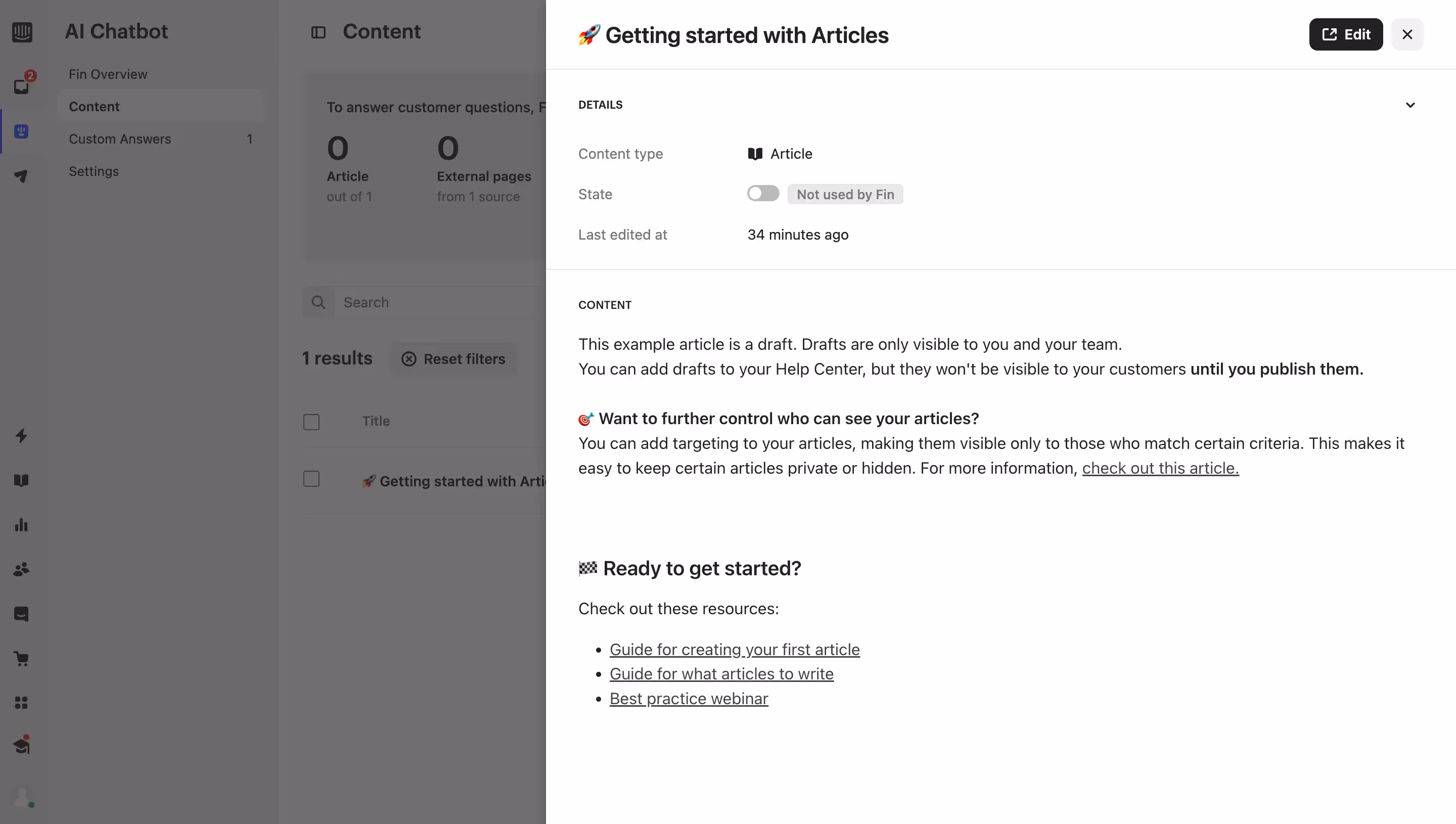Collapse the DETAILS section chevron

pyautogui.click(x=1410, y=105)
